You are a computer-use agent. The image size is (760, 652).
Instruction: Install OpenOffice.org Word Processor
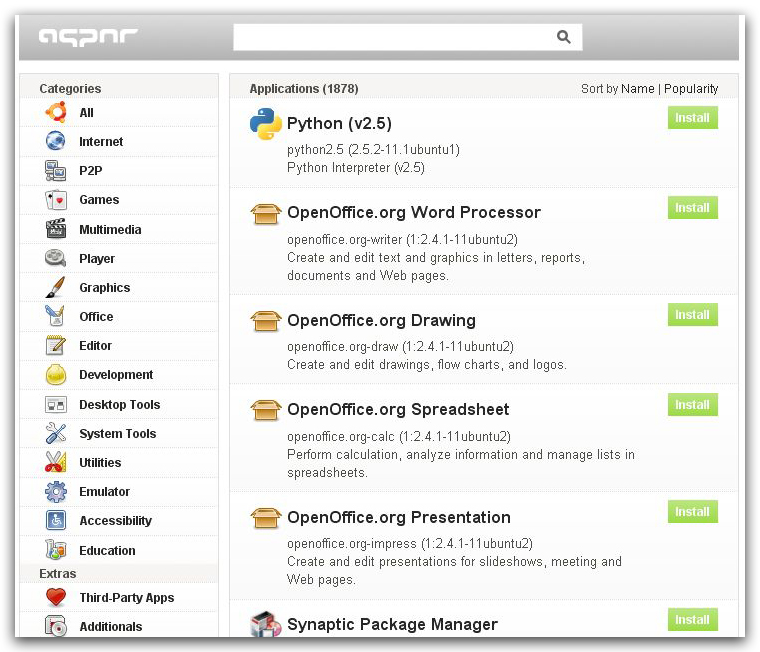693,208
